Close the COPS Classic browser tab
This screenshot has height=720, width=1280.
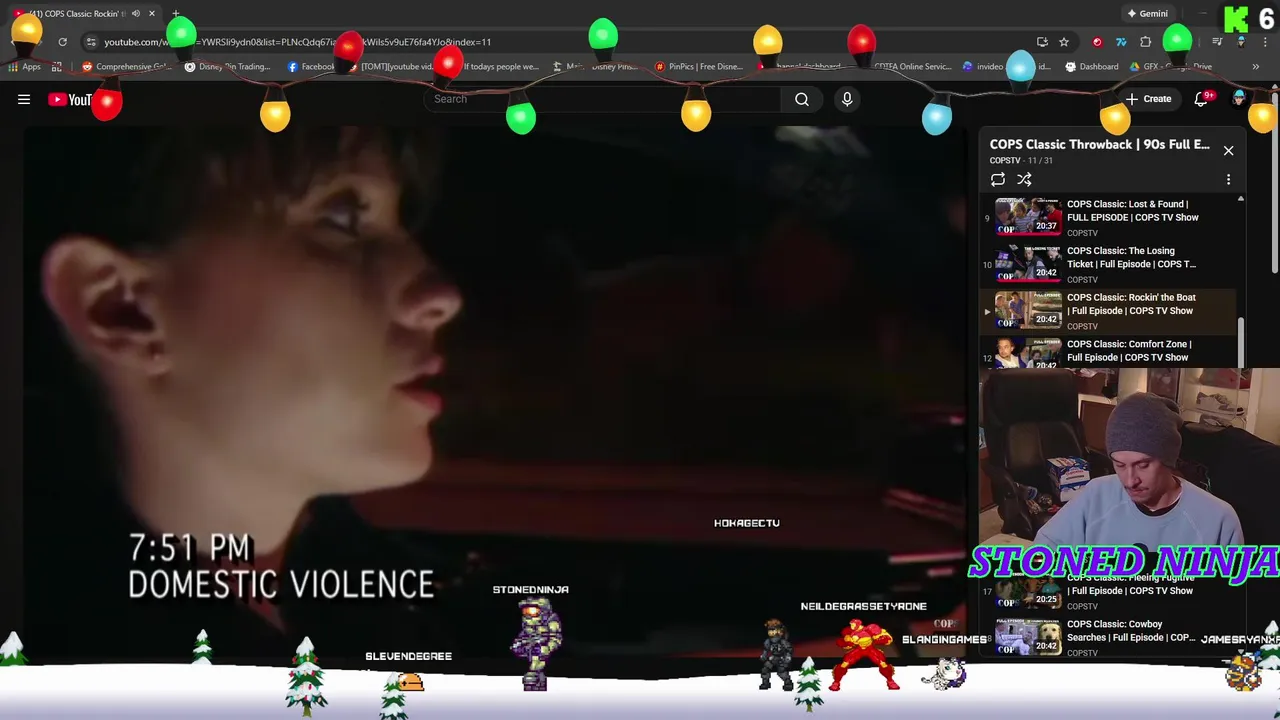coord(152,14)
